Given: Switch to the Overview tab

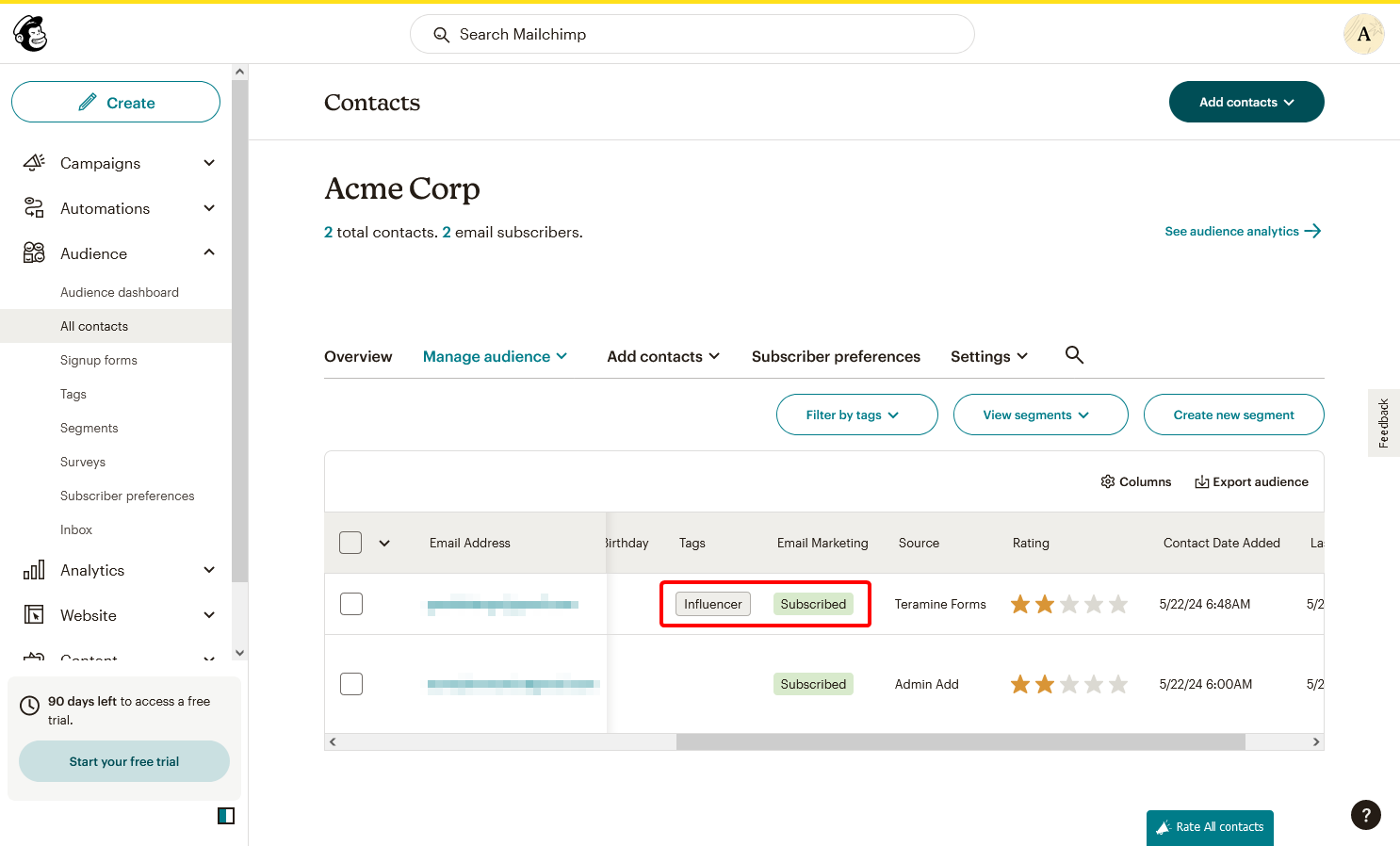Looking at the screenshot, I should pos(358,356).
